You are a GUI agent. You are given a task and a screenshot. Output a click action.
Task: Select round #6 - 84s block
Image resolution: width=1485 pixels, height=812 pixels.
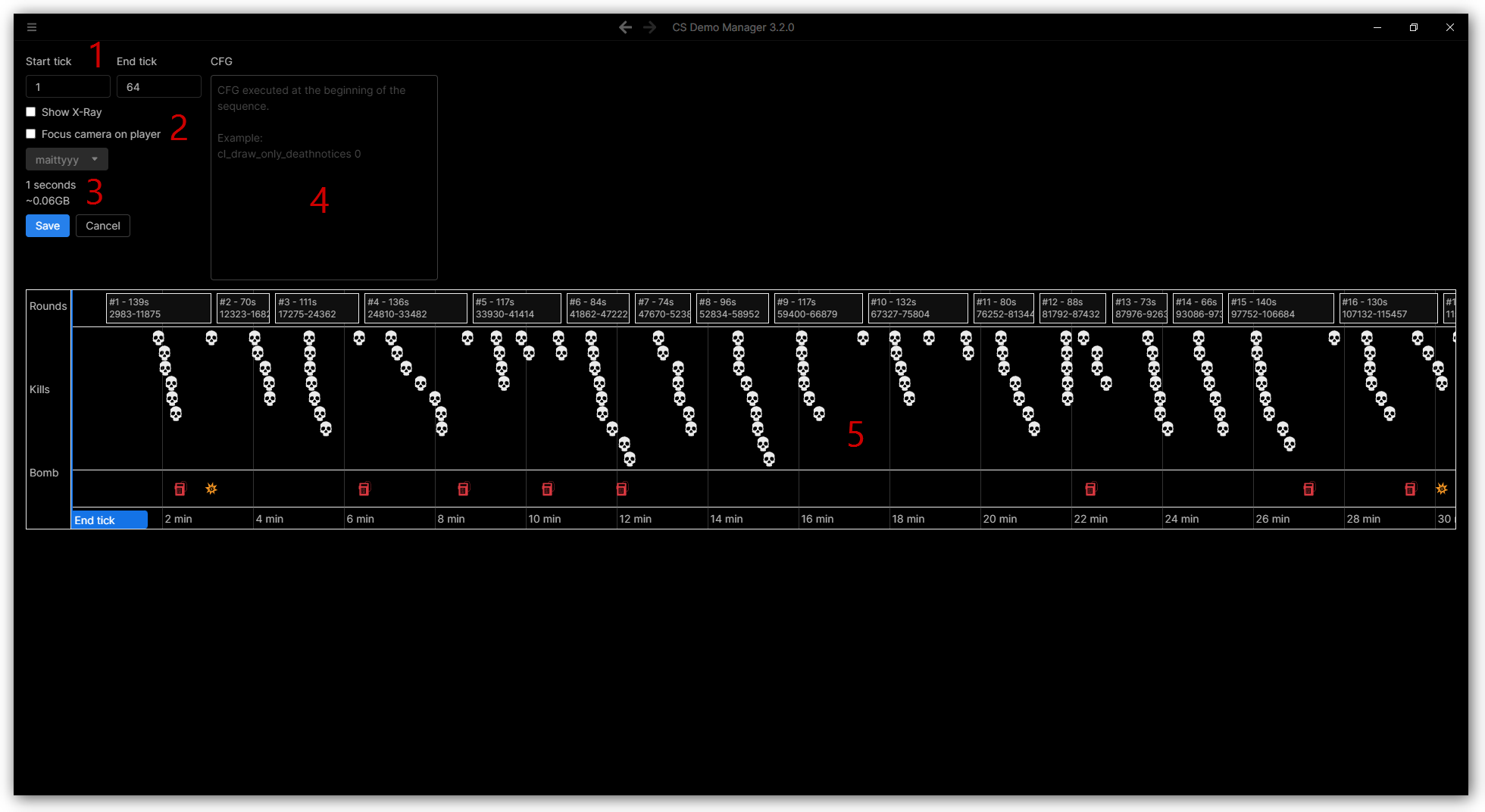[x=598, y=308]
